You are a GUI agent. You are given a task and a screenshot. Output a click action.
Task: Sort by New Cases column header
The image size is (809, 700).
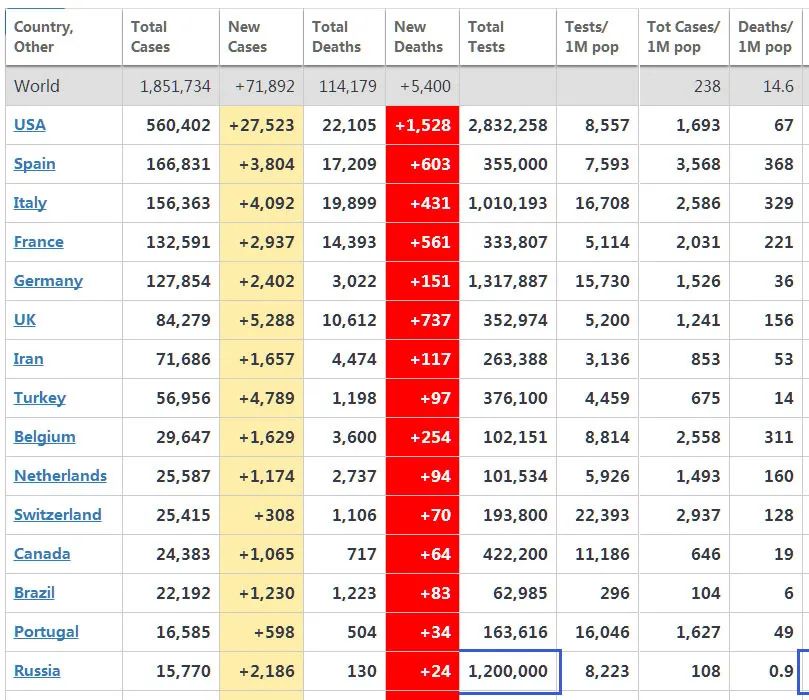pyautogui.click(x=247, y=37)
